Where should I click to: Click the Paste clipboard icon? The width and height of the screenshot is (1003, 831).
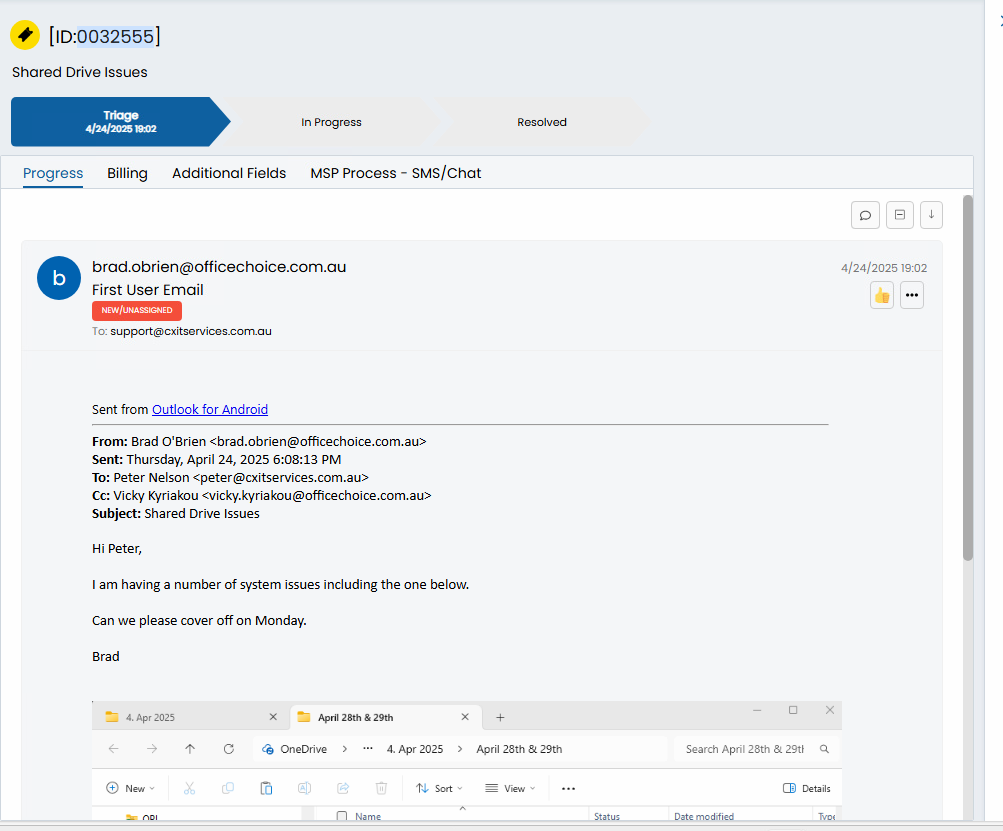pos(266,788)
